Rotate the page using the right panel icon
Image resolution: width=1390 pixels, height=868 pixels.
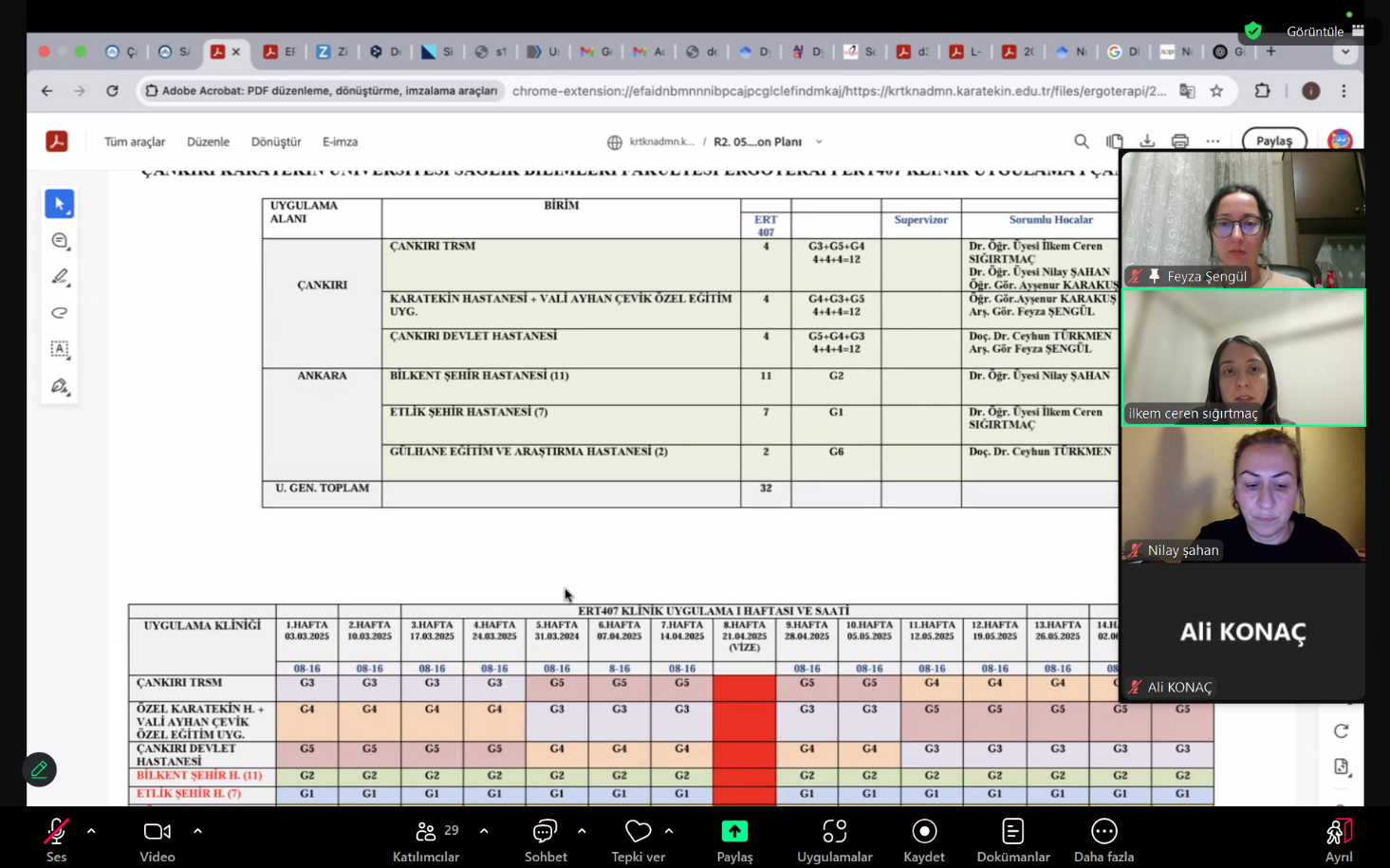coord(1341,730)
